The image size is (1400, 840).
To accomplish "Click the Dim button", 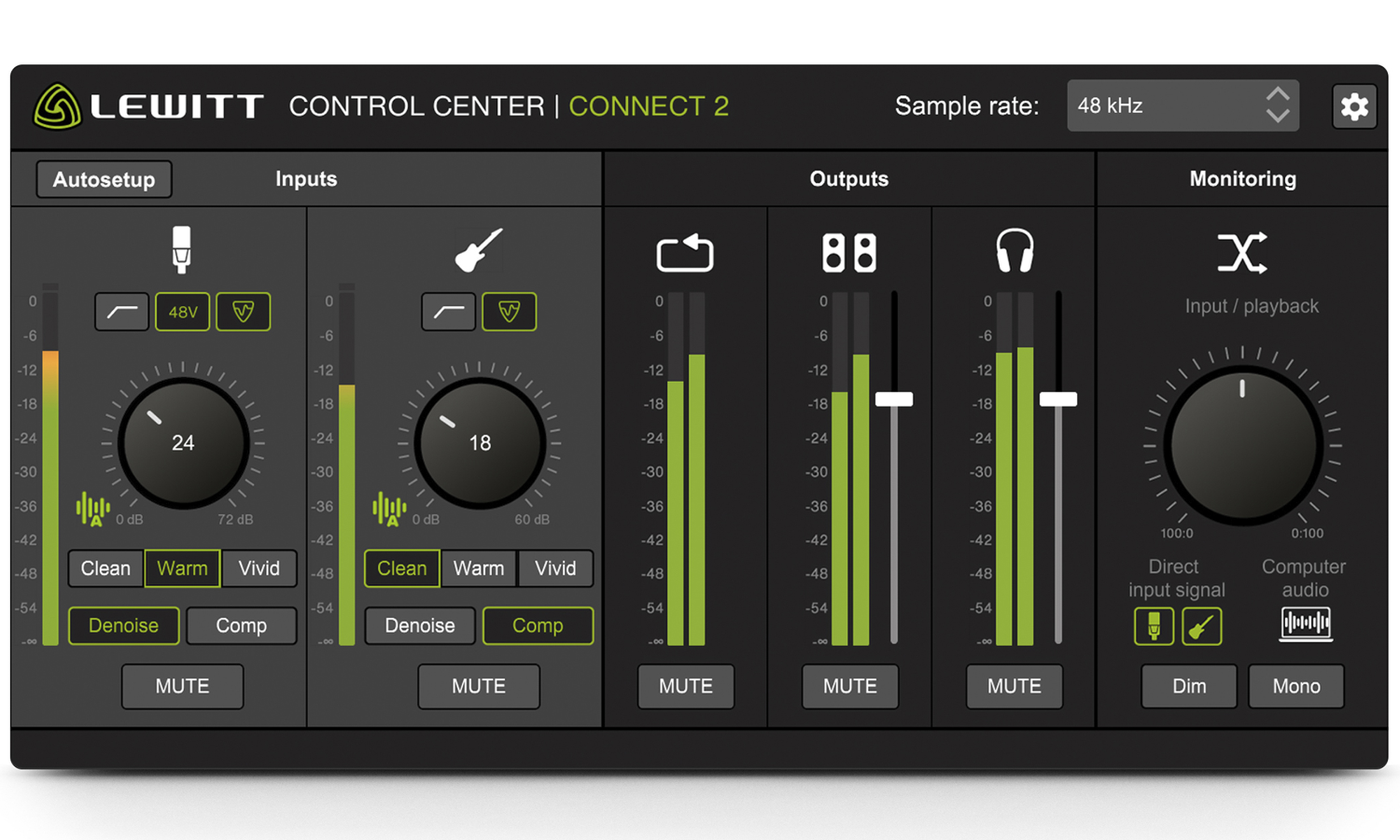I will [x=1189, y=686].
